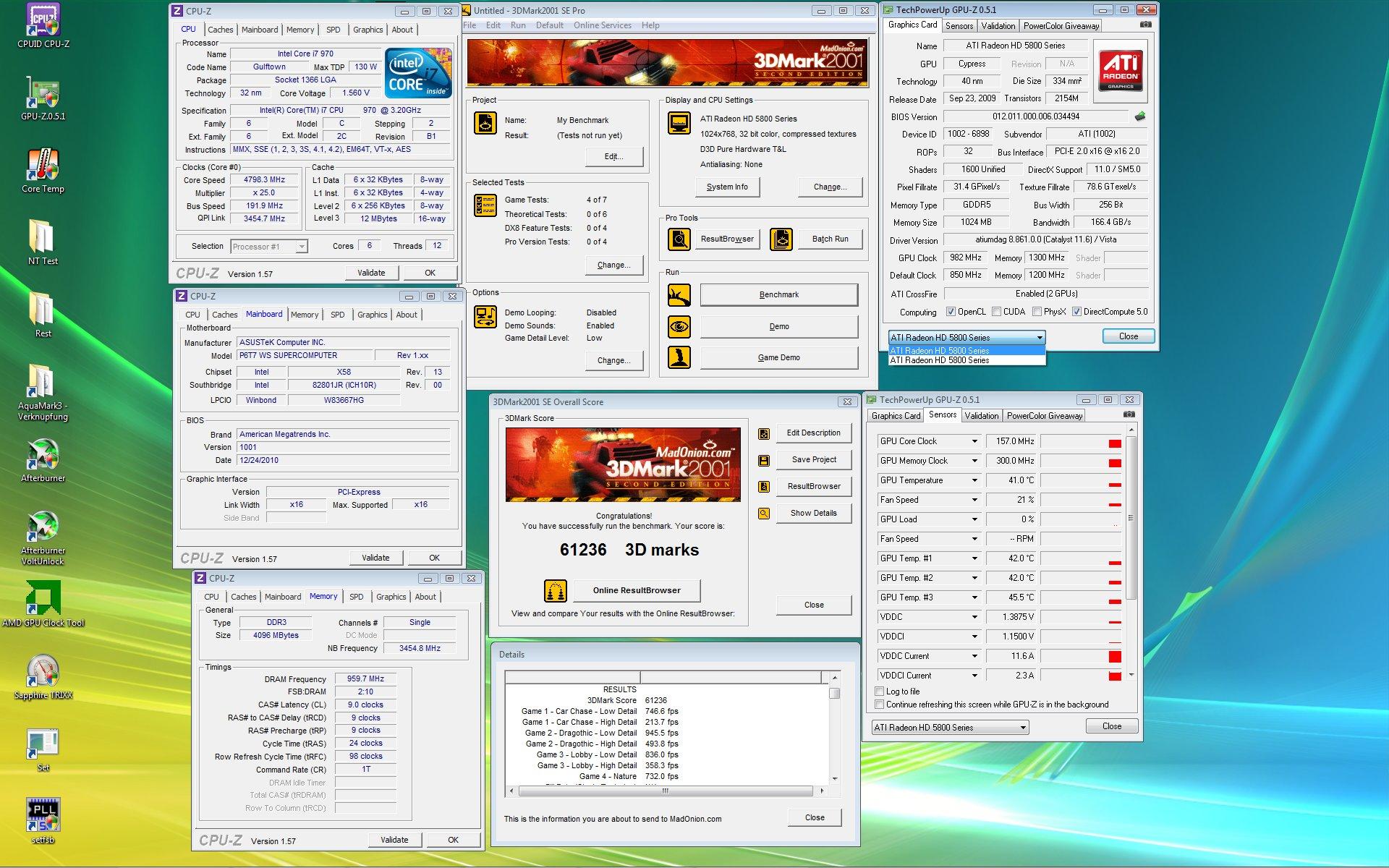1389x868 pixels.
Task: Enable Log to file checkbox
Action: 879,692
